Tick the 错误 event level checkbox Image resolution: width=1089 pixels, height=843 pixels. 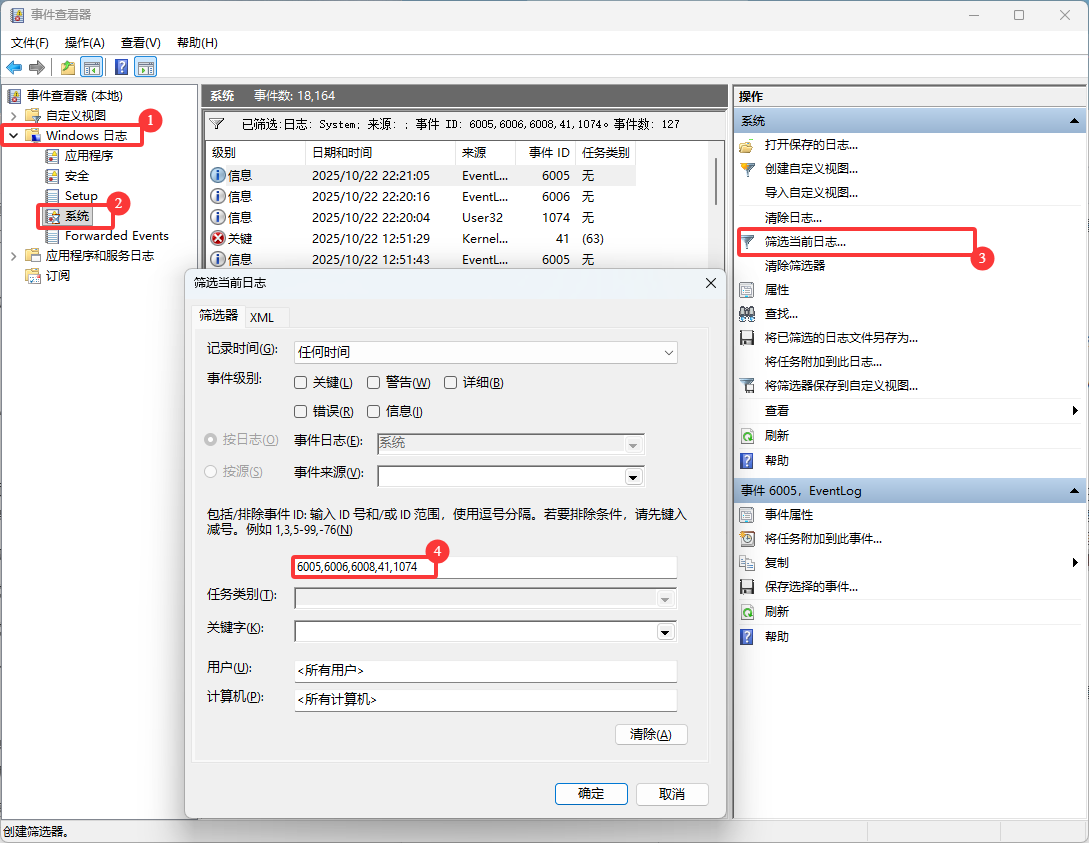pos(301,412)
